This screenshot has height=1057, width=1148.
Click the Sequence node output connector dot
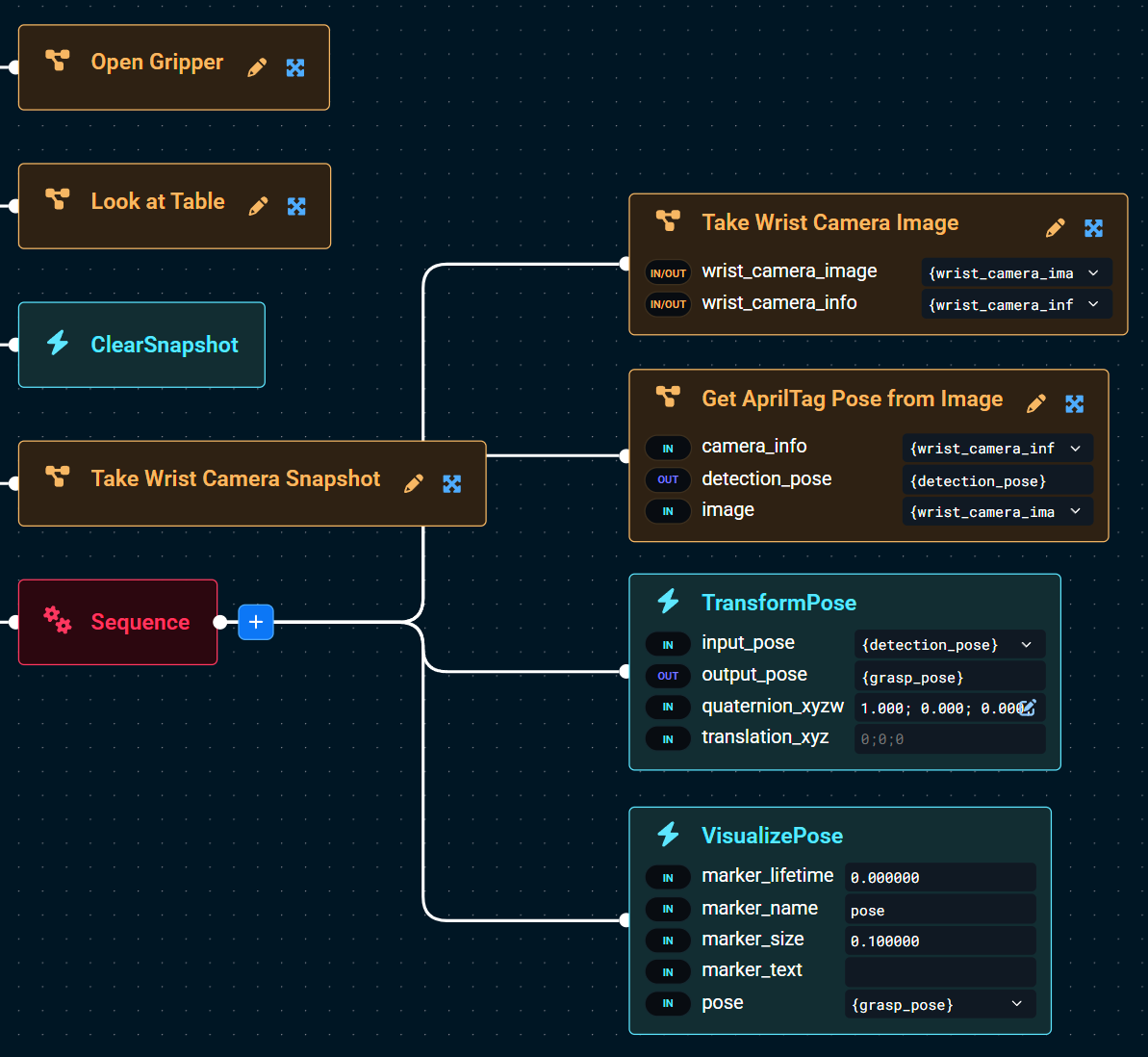[220, 622]
